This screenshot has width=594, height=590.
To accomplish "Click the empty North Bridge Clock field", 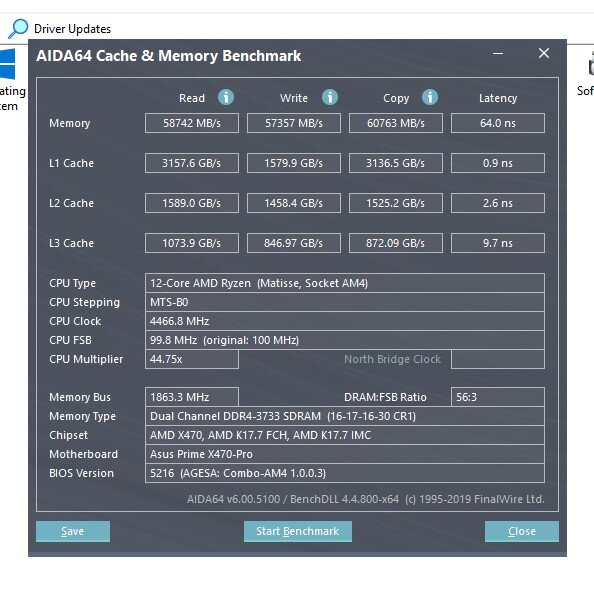I will [498, 359].
